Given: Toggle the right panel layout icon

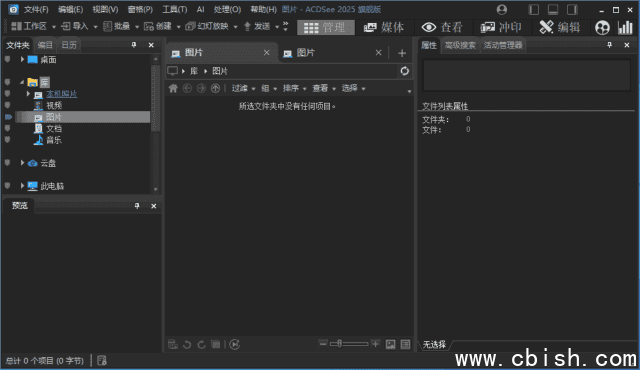Looking at the screenshot, I should coord(572,9).
